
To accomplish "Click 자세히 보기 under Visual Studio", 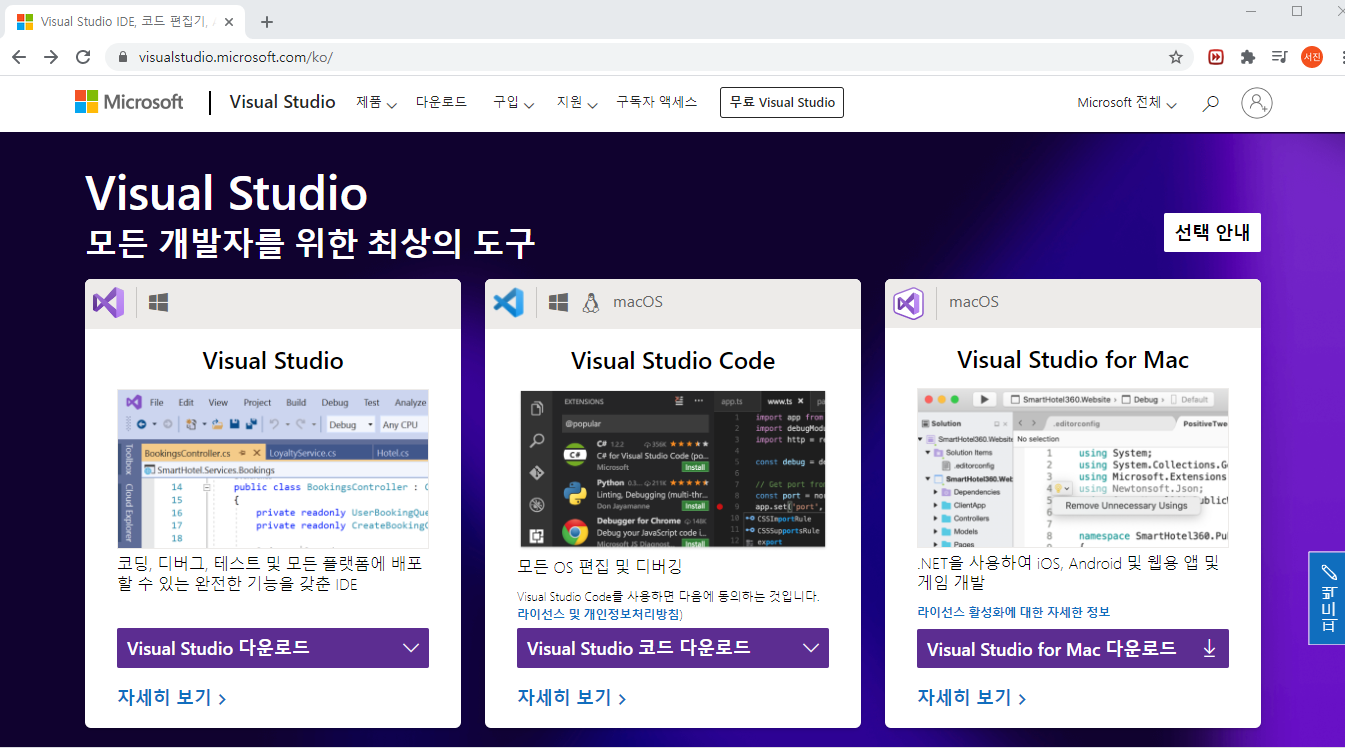I will tap(172, 698).
